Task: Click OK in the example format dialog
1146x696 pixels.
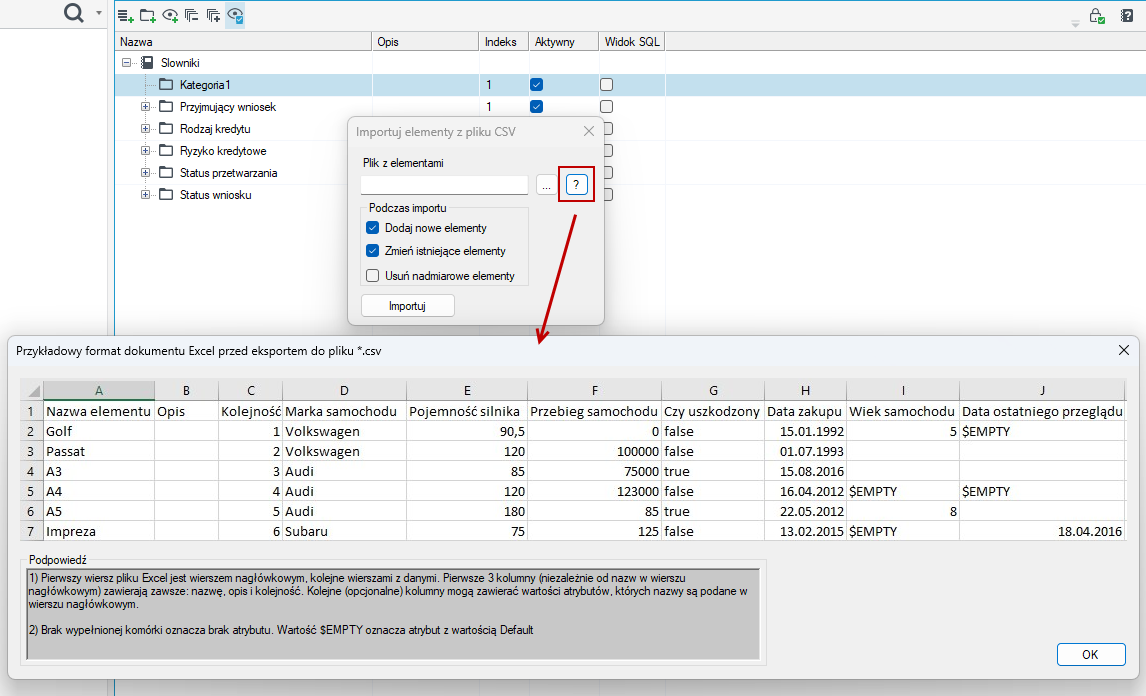Action: pos(1090,654)
